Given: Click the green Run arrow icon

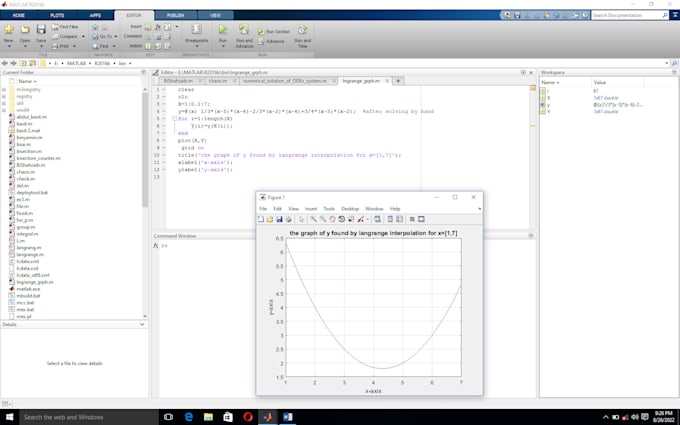Looking at the screenshot, I should (x=222, y=29).
